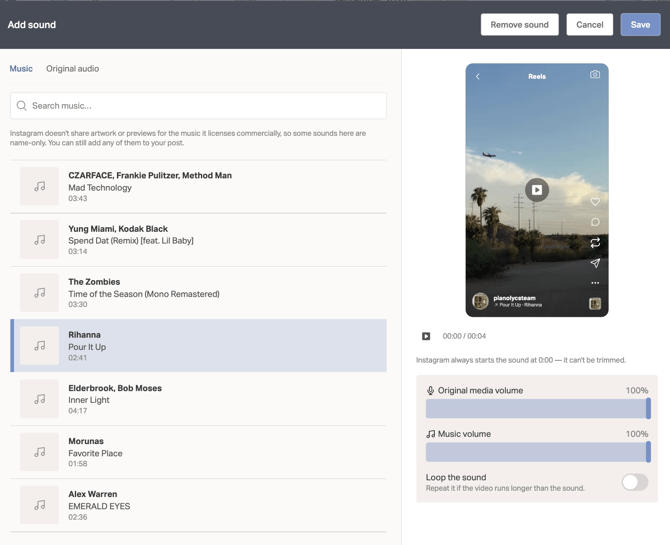This screenshot has width=670, height=545.
Task: Save the selected sound
Action: click(x=640, y=25)
